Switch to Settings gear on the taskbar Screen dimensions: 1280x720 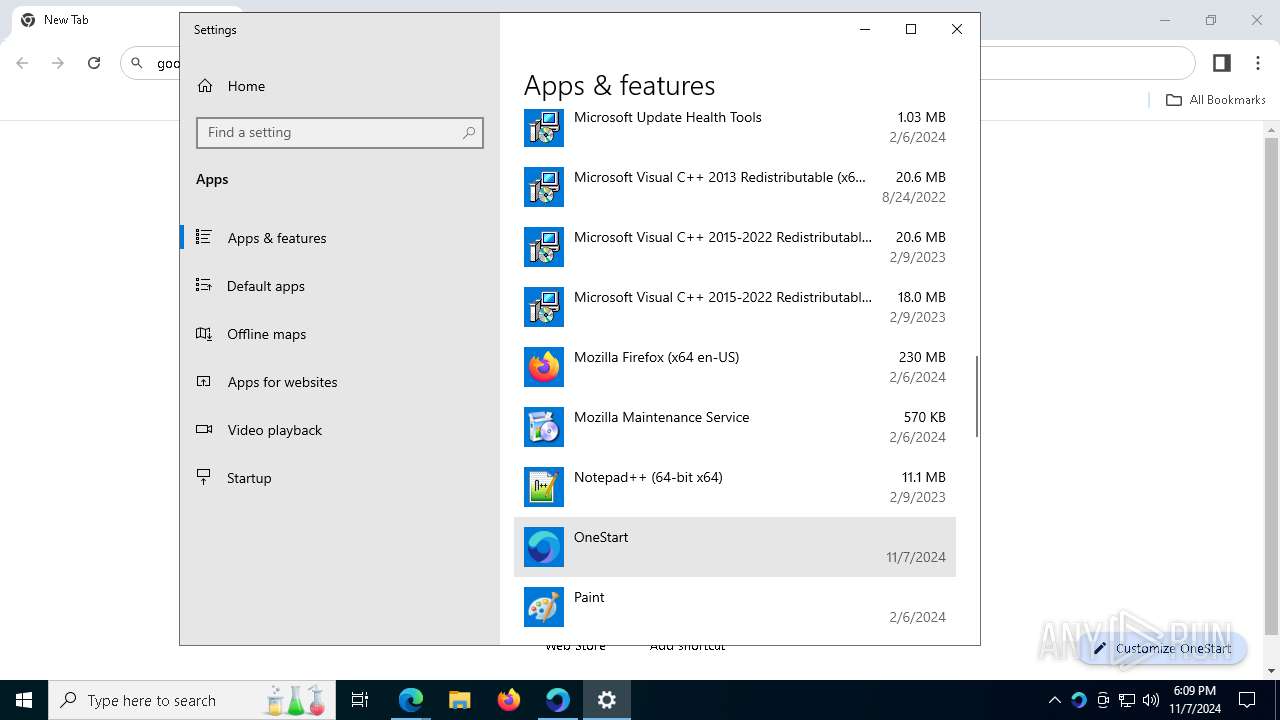coord(607,700)
